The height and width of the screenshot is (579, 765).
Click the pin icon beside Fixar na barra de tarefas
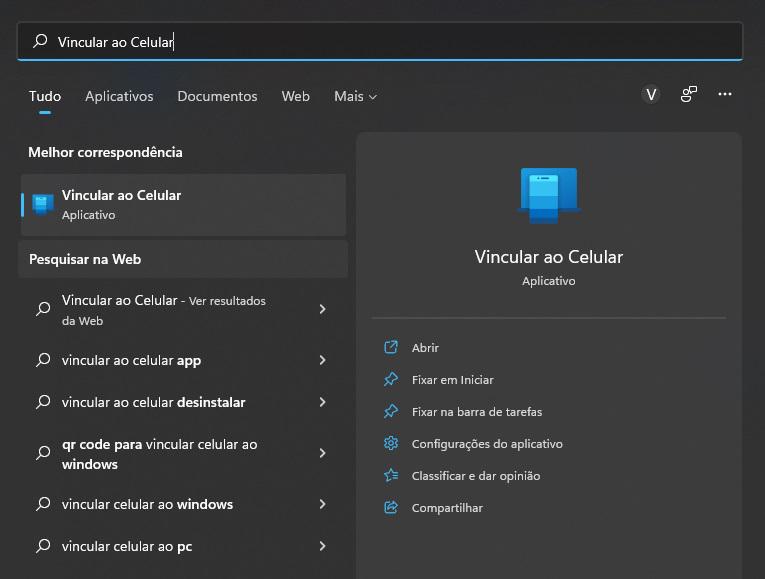pos(391,412)
